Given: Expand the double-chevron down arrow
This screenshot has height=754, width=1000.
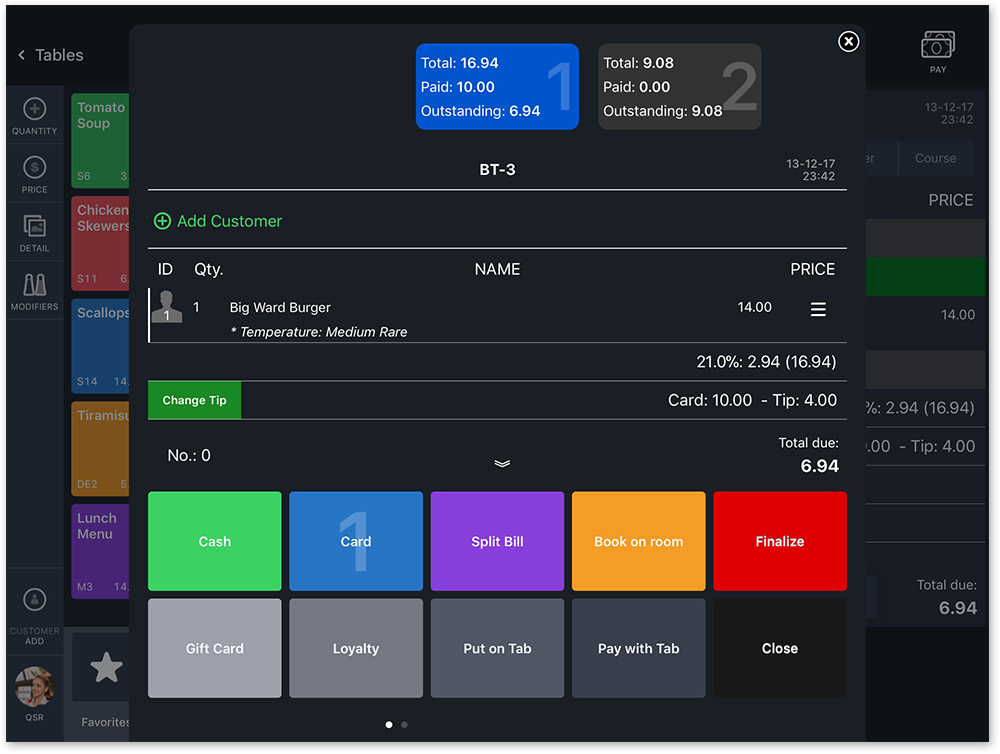Looking at the screenshot, I should point(502,463).
